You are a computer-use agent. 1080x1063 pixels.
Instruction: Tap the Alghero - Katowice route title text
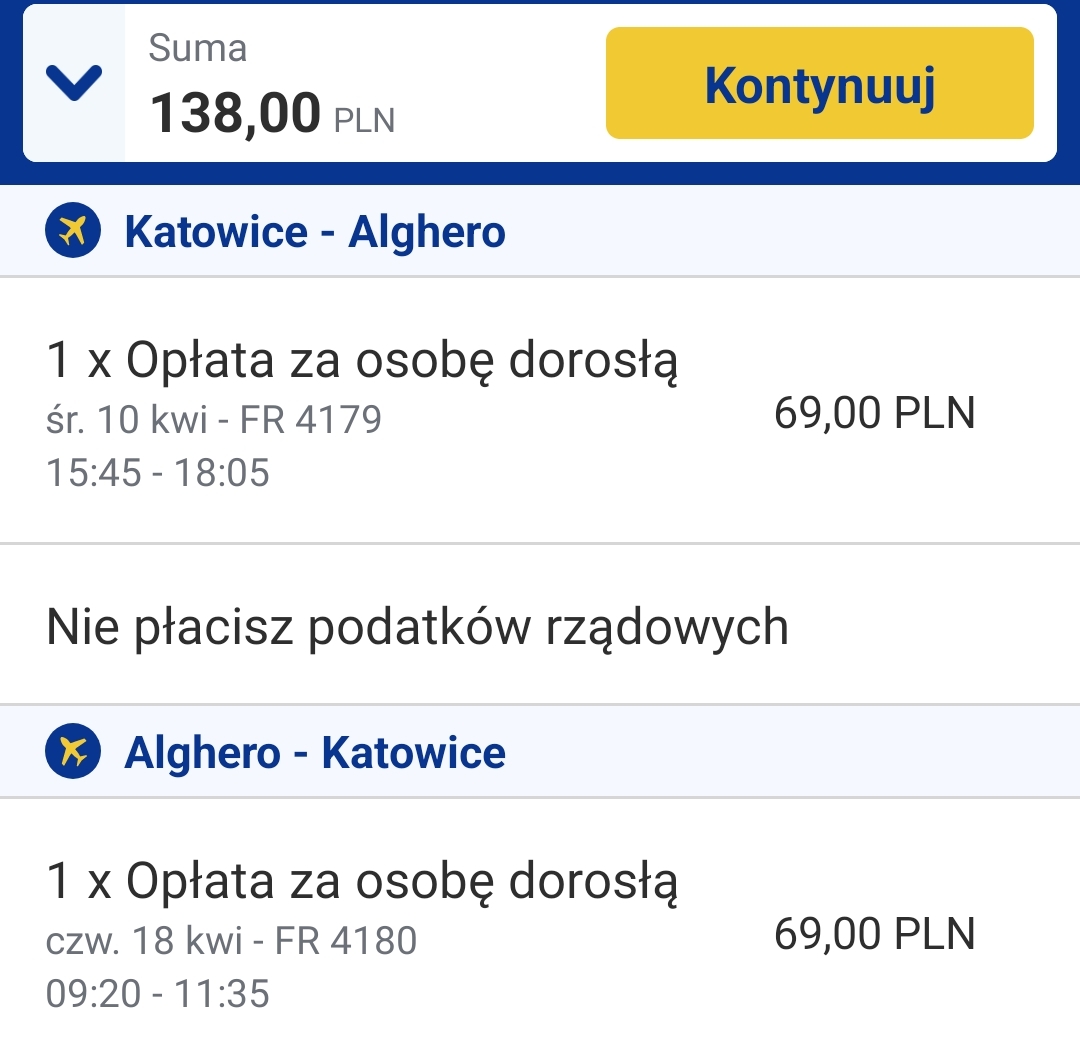(315, 752)
